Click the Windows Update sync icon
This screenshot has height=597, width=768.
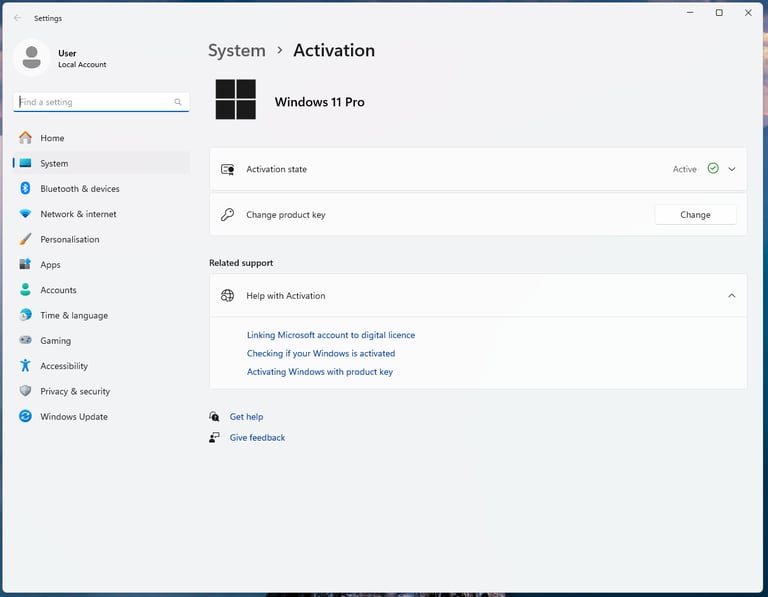tap(25, 416)
